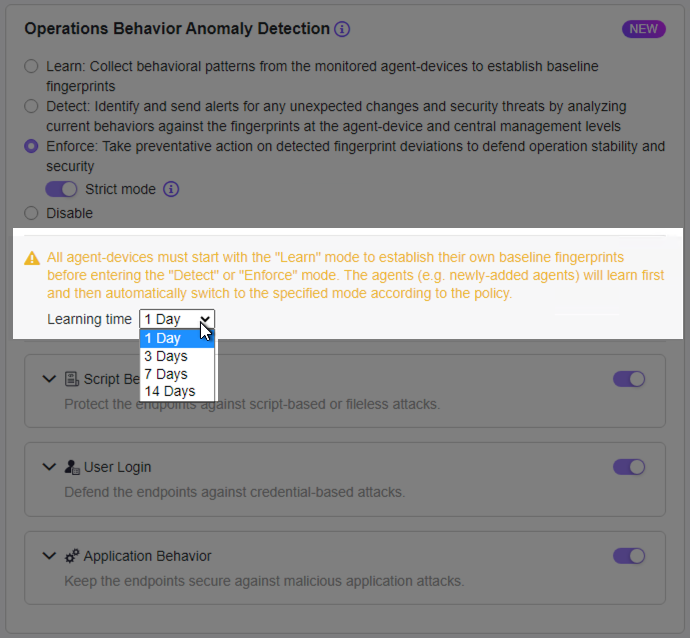
Task: Expand the User Login section chevron
Action: (49, 467)
